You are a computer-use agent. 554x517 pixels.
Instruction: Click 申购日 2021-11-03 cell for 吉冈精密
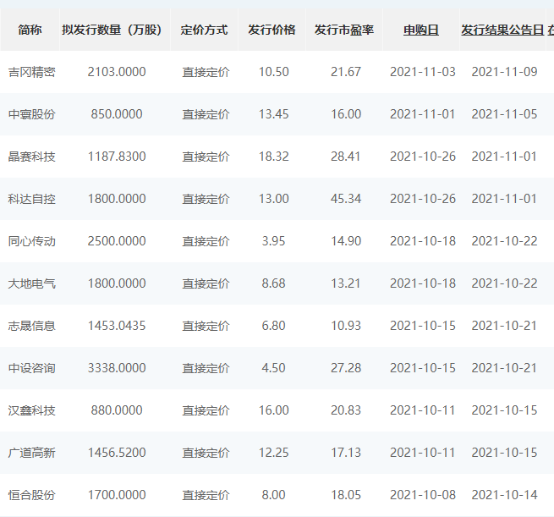423,72
